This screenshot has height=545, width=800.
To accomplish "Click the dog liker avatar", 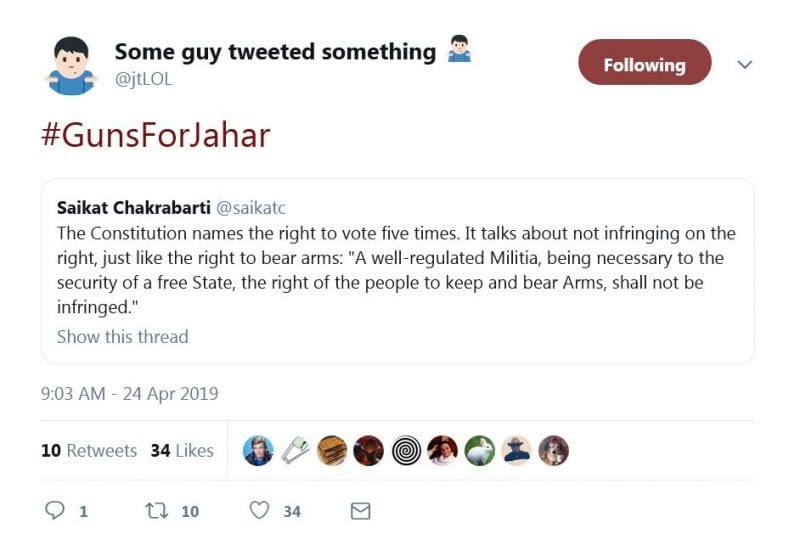I will tap(553, 451).
